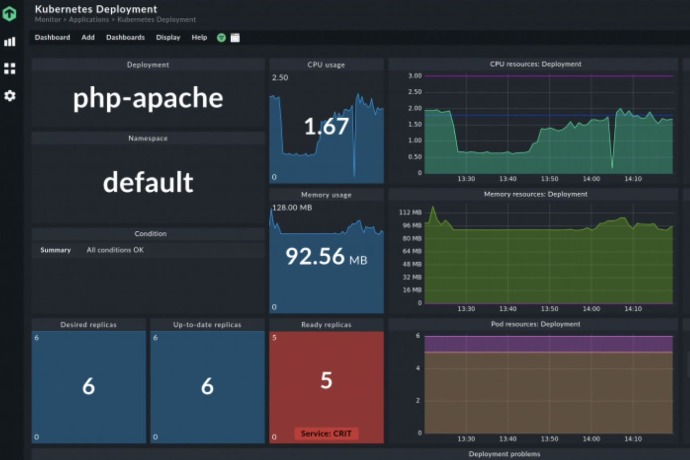690x460 pixels.
Task: Open the Add menu
Action: coord(88,37)
